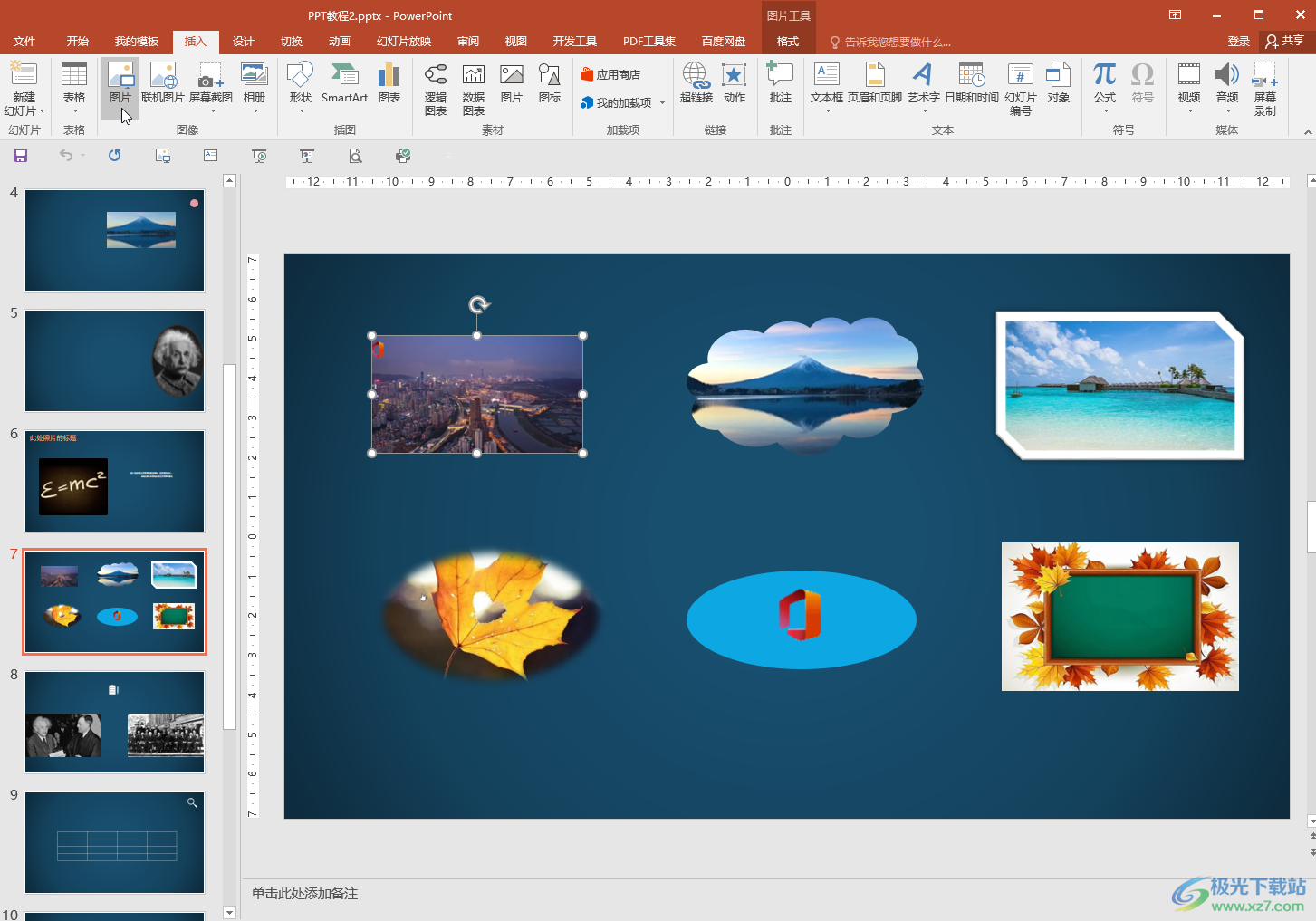Select slide 5 thumbnail with Einstein portrait
The height and width of the screenshot is (921, 1316).
point(114,360)
